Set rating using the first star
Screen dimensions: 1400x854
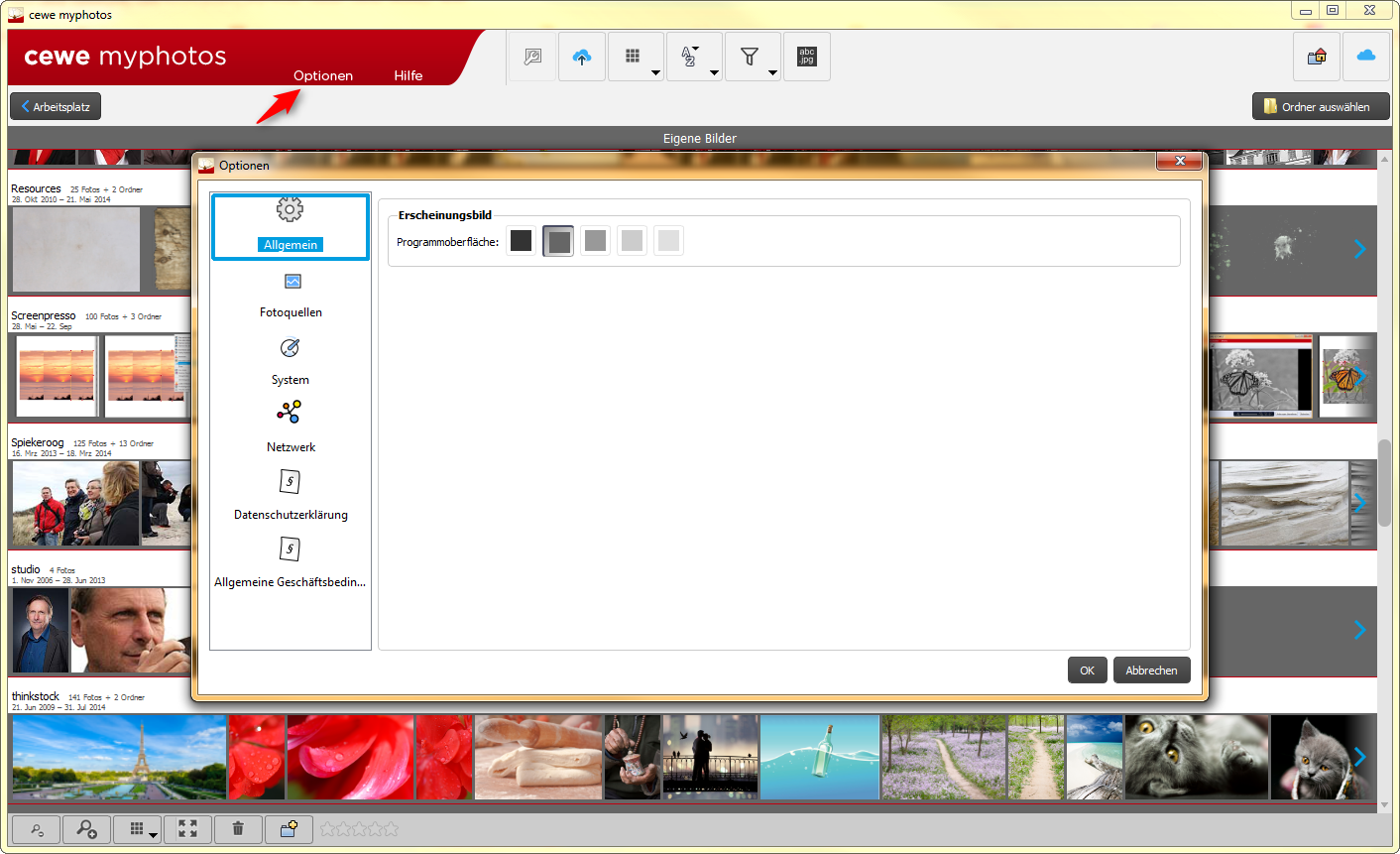coord(328,829)
